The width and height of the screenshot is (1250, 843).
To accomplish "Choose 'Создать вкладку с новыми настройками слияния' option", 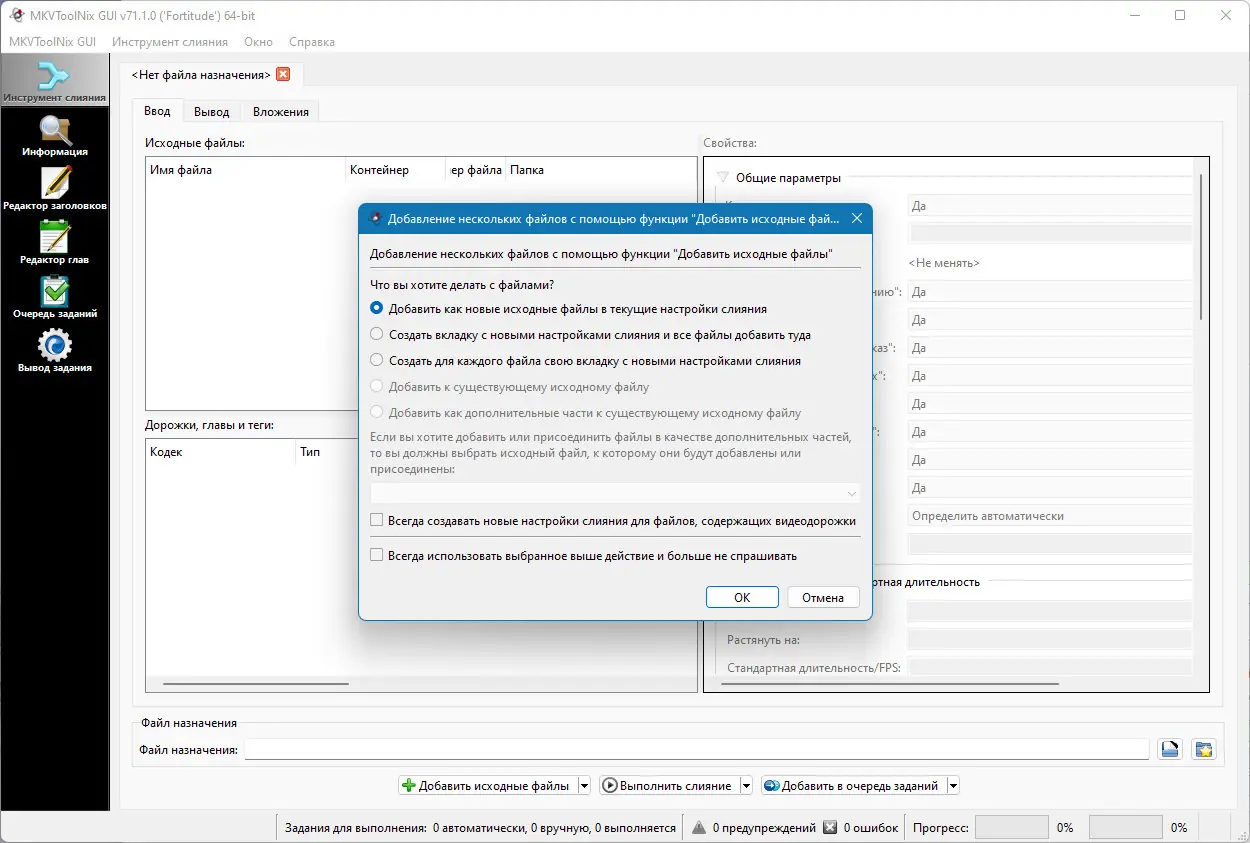I will click(375, 334).
